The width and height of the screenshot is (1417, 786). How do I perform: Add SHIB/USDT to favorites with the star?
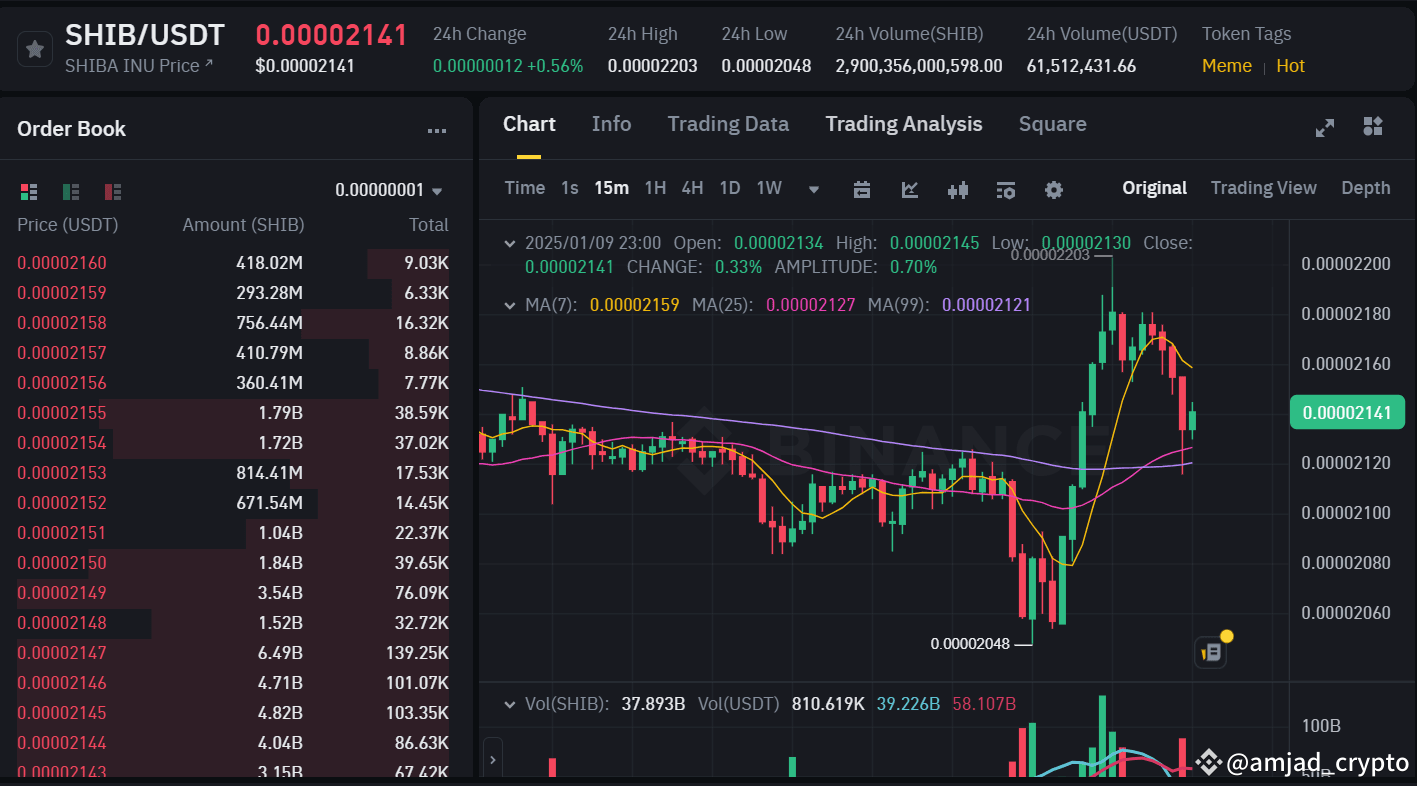(x=34, y=49)
